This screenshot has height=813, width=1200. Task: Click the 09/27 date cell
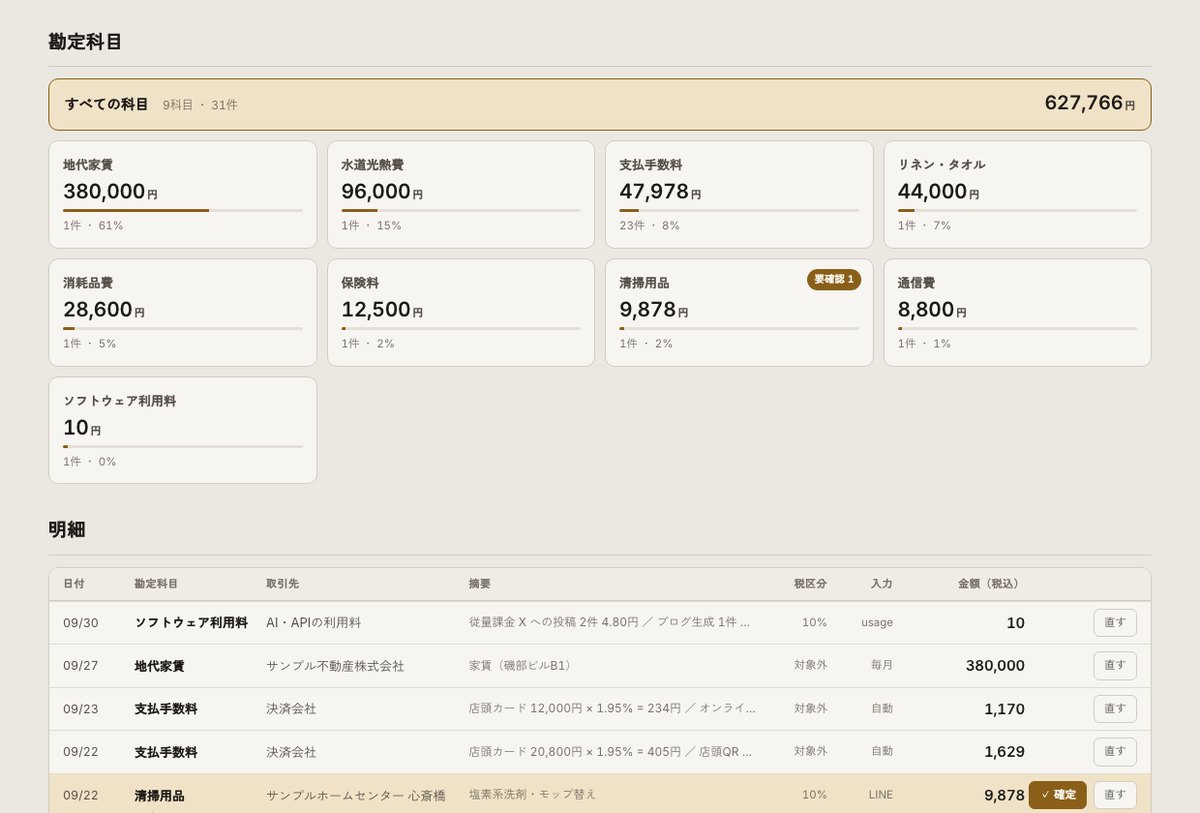[x=81, y=665]
